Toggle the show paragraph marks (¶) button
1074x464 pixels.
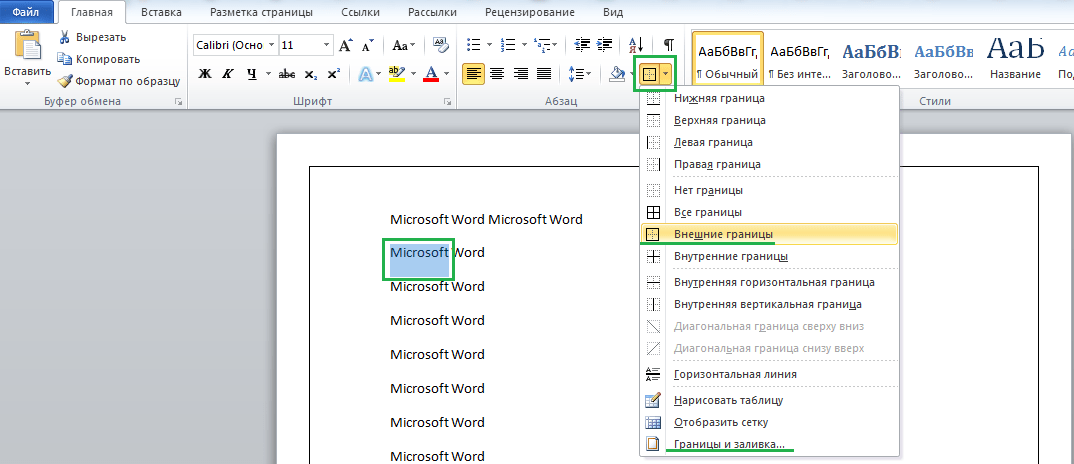coord(669,45)
